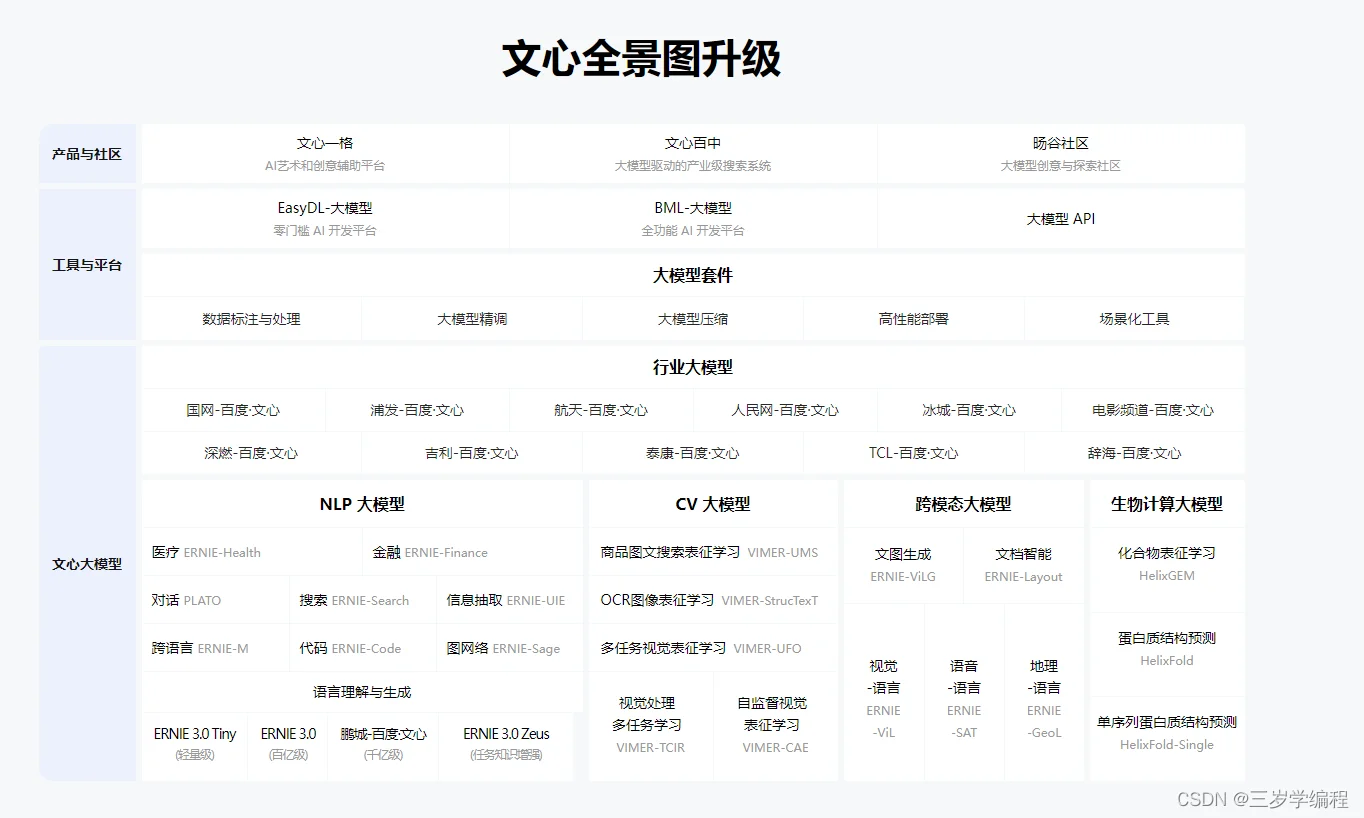
Task: Select the 文图生成 ERNIE-ViLG cell
Action: click(903, 565)
